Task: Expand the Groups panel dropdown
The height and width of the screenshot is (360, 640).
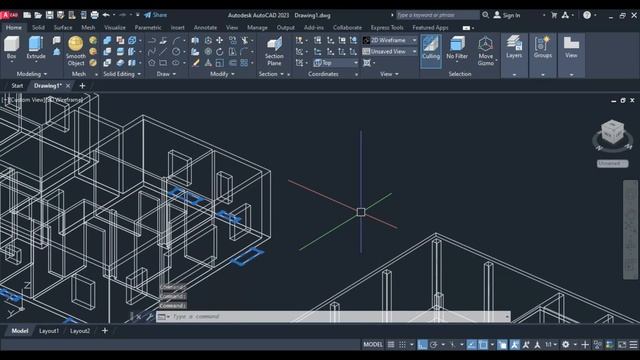Action: click(542, 75)
